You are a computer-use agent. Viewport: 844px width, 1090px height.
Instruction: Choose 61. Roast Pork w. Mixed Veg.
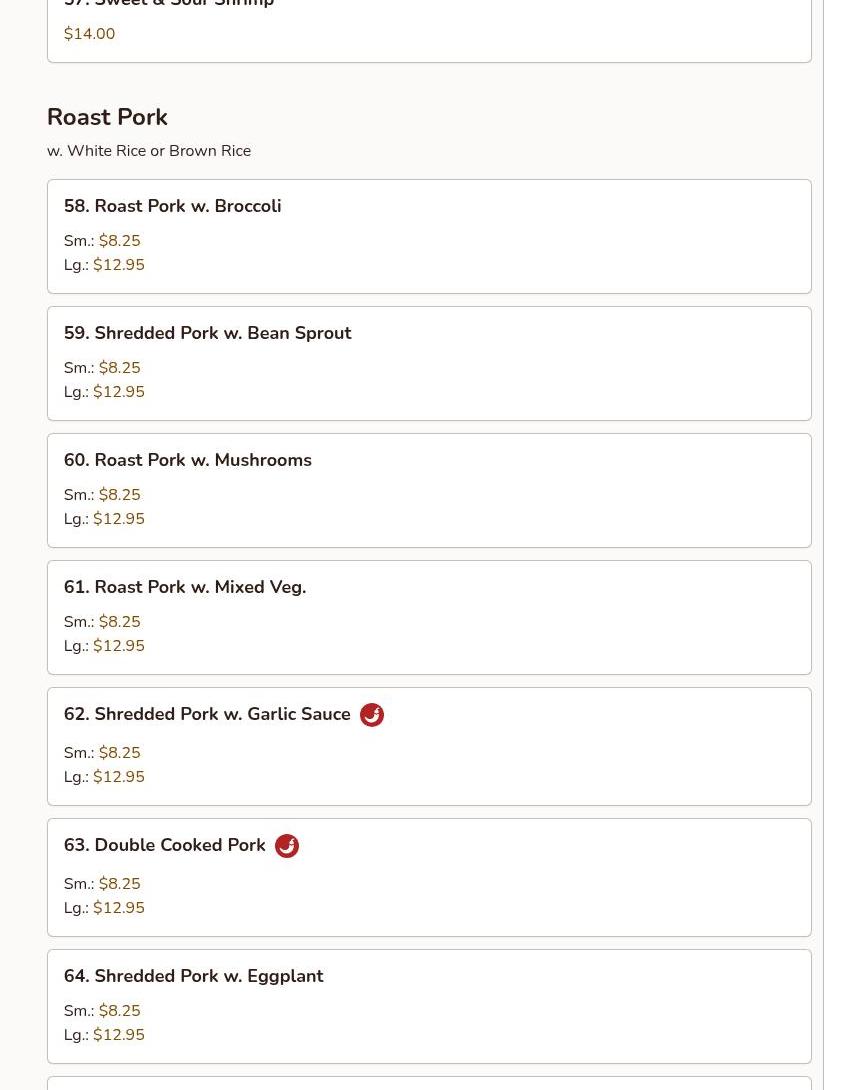tap(185, 587)
